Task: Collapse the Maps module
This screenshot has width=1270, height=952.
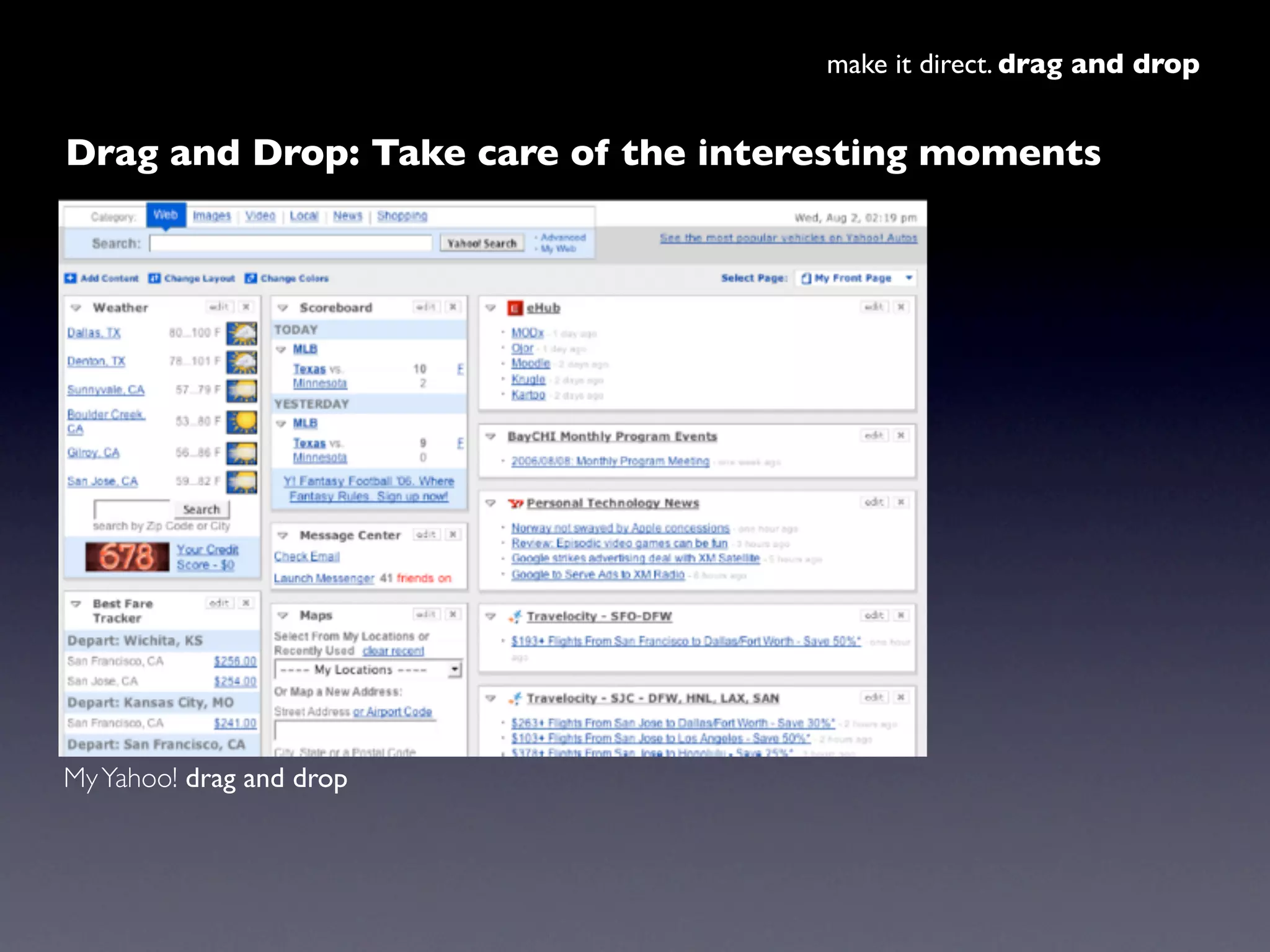Action: [x=283, y=615]
